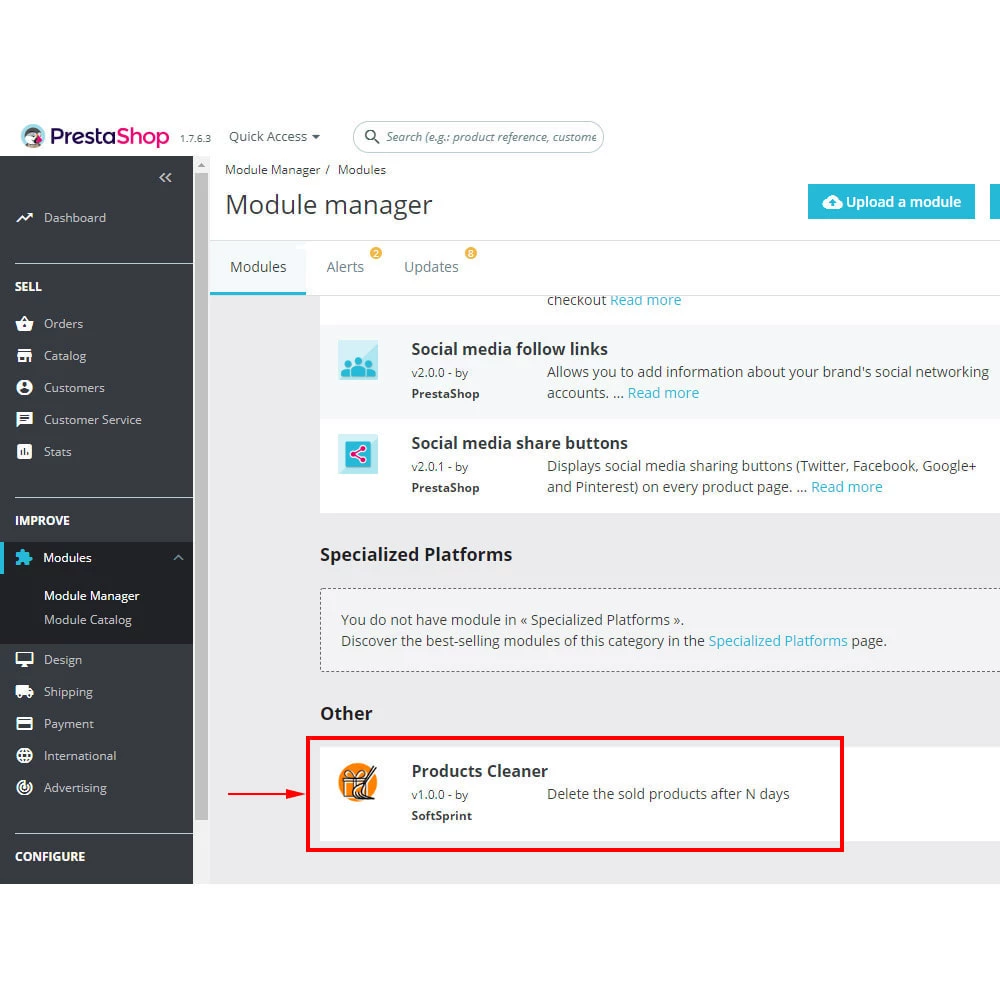This screenshot has height=1000, width=1000.
Task: Click Read more for Social media share buttons
Action: click(846, 487)
